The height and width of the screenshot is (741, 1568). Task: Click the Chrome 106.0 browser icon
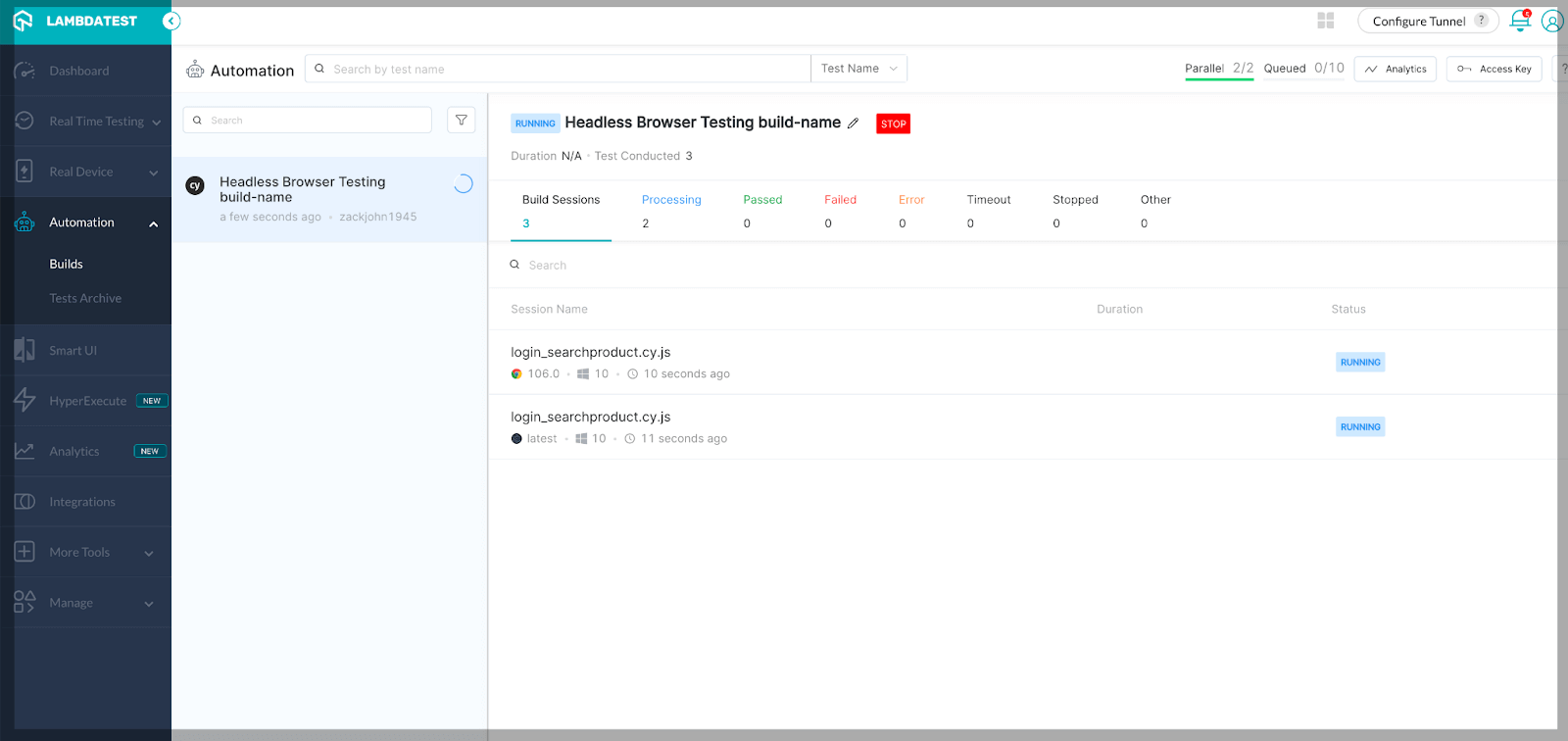(x=516, y=373)
